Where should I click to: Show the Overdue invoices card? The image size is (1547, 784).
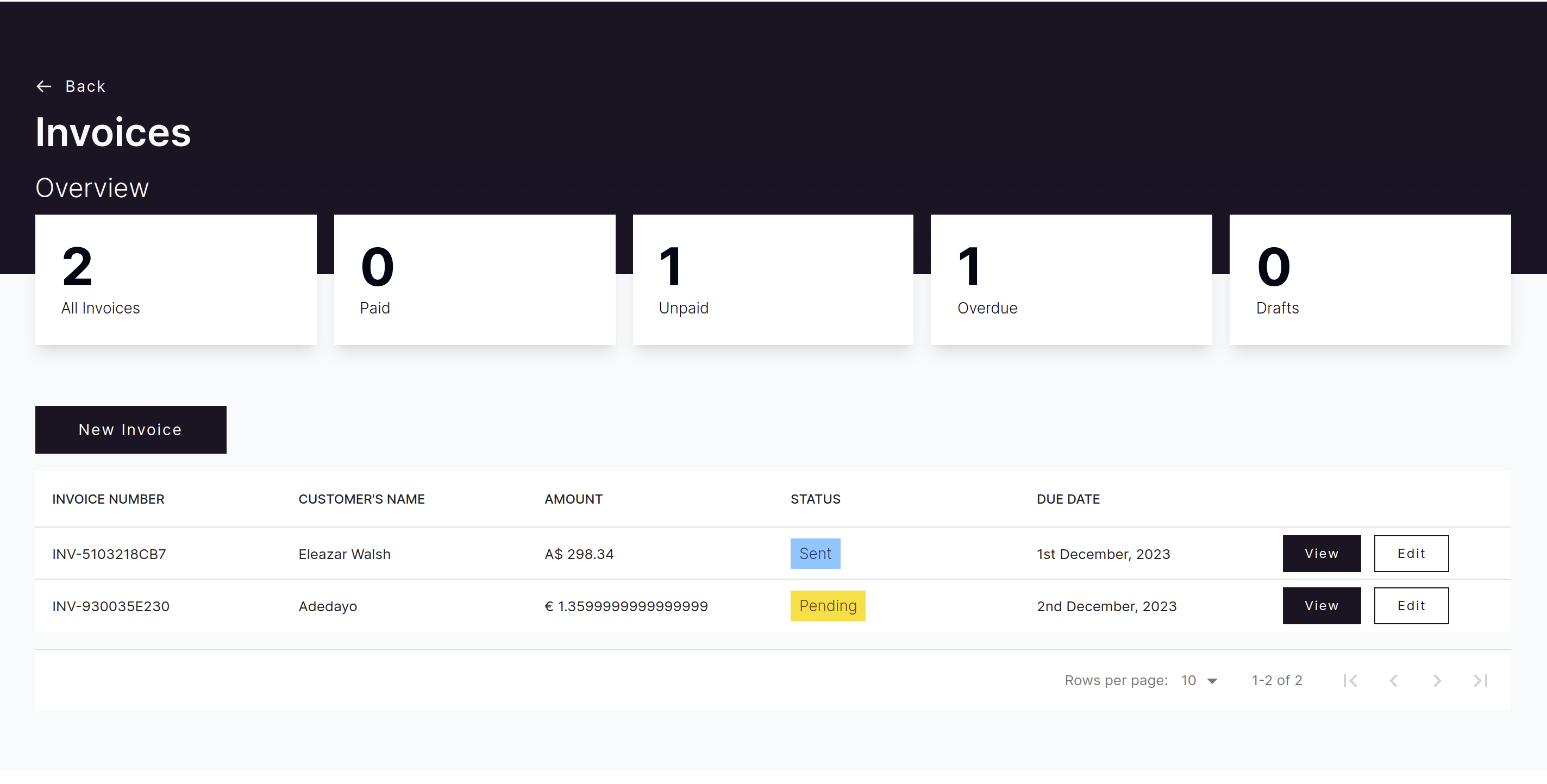pyautogui.click(x=1071, y=279)
